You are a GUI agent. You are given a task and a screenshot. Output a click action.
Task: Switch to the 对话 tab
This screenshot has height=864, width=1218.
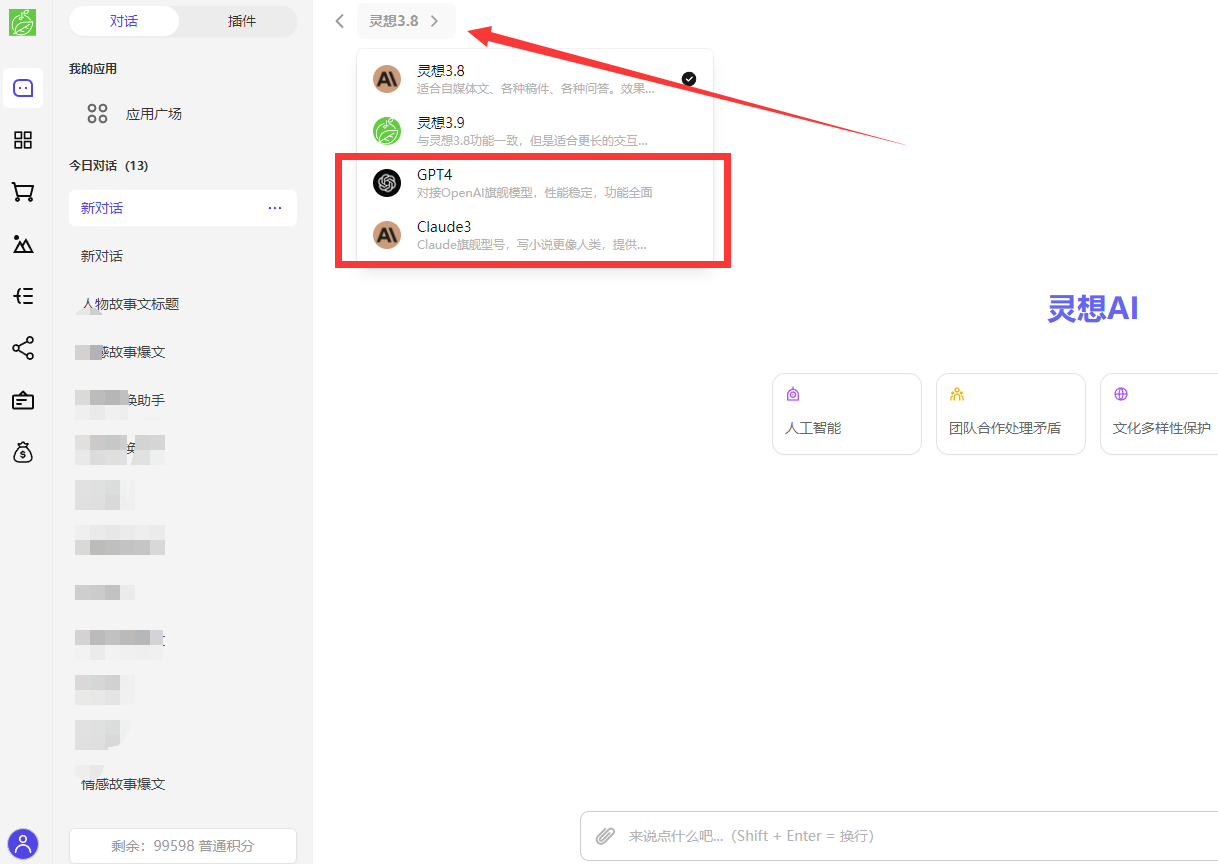(124, 21)
